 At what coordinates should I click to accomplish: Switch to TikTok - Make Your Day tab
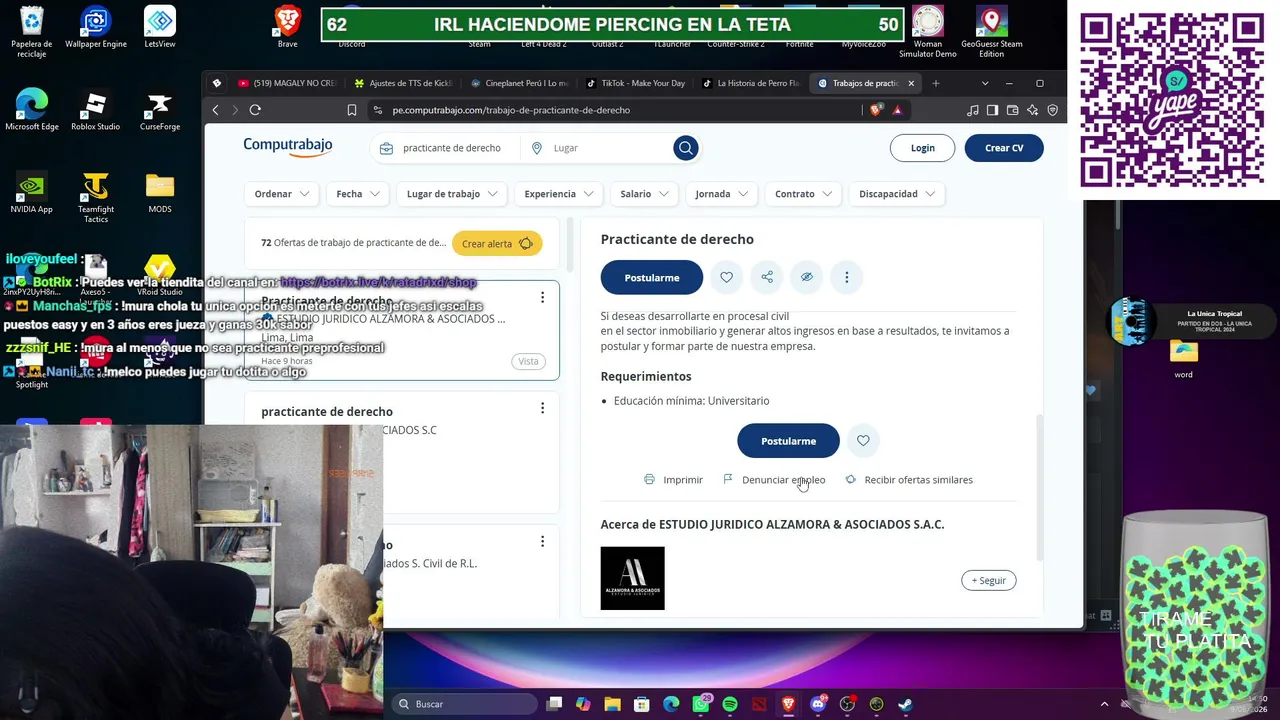(x=635, y=83)
